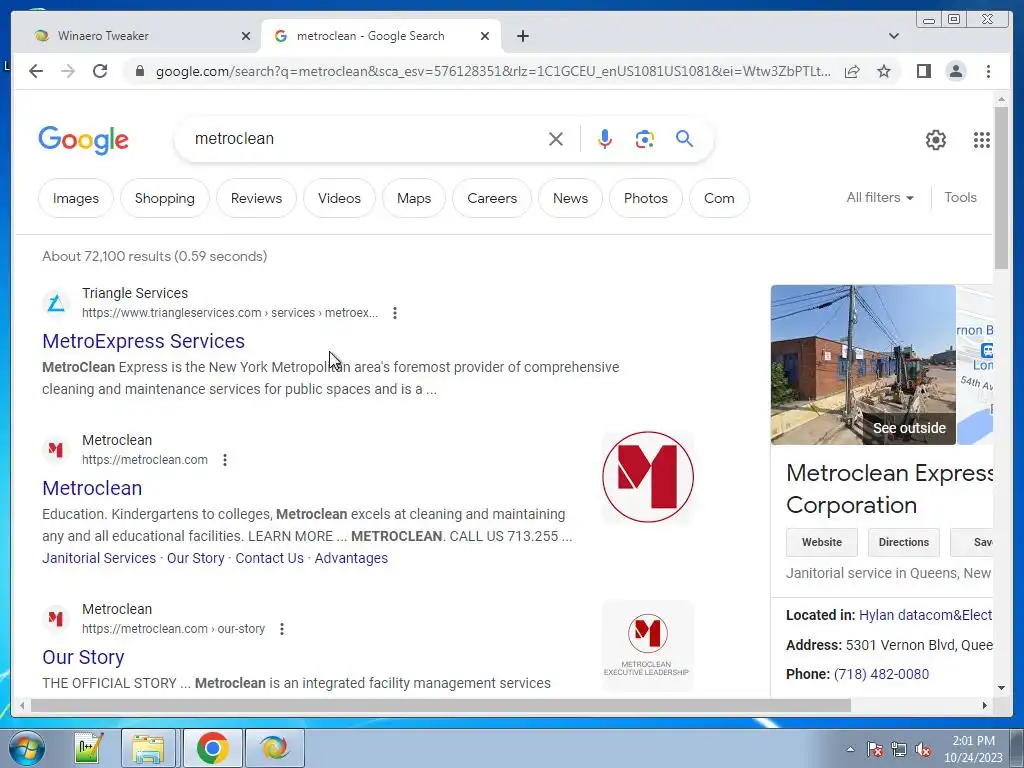
Task: Open the browser side panel
Action: pos(923,71)
